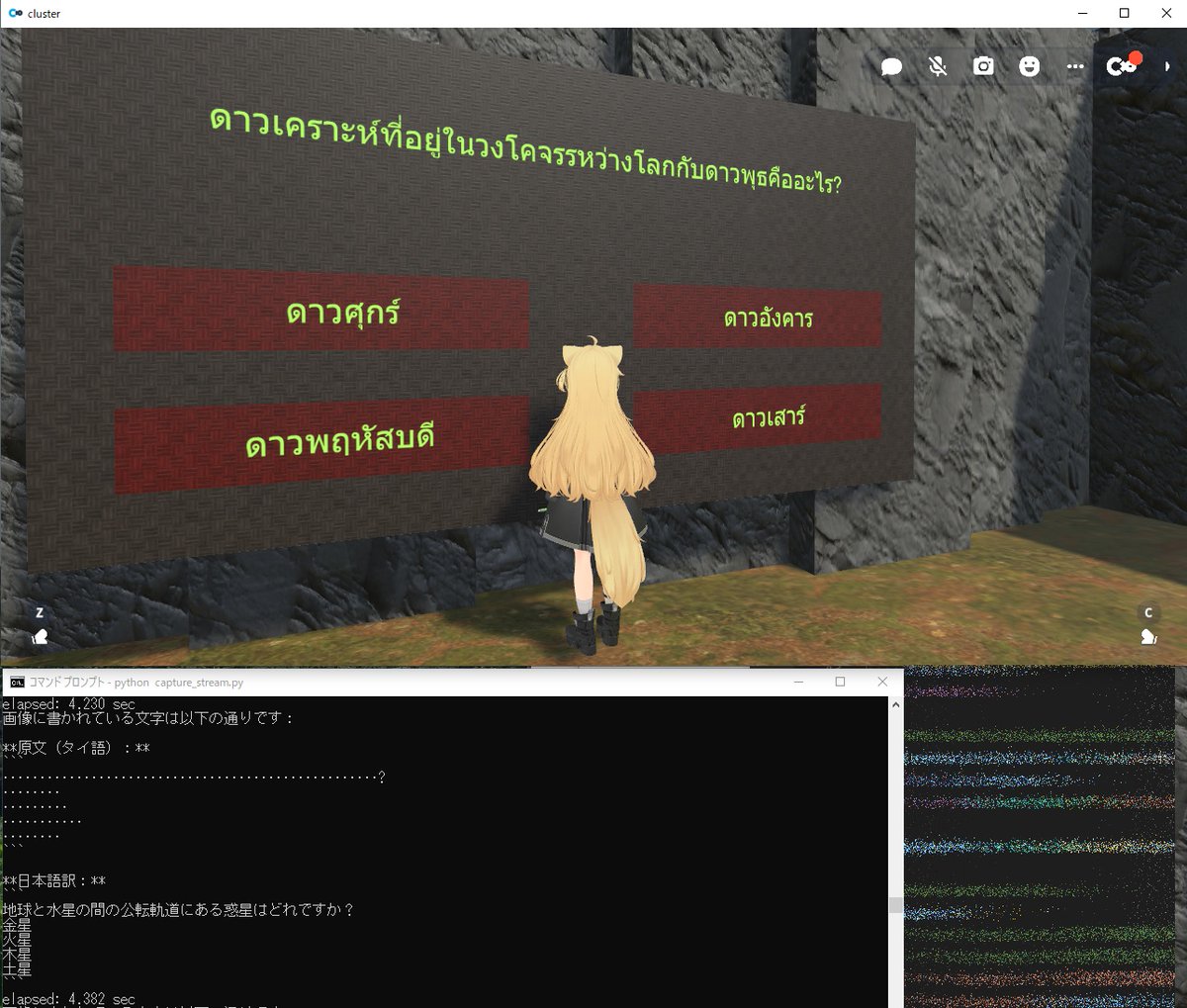Click the 土星 line in console
The image size is (1187, 1008).
click(x=17, y=970)
